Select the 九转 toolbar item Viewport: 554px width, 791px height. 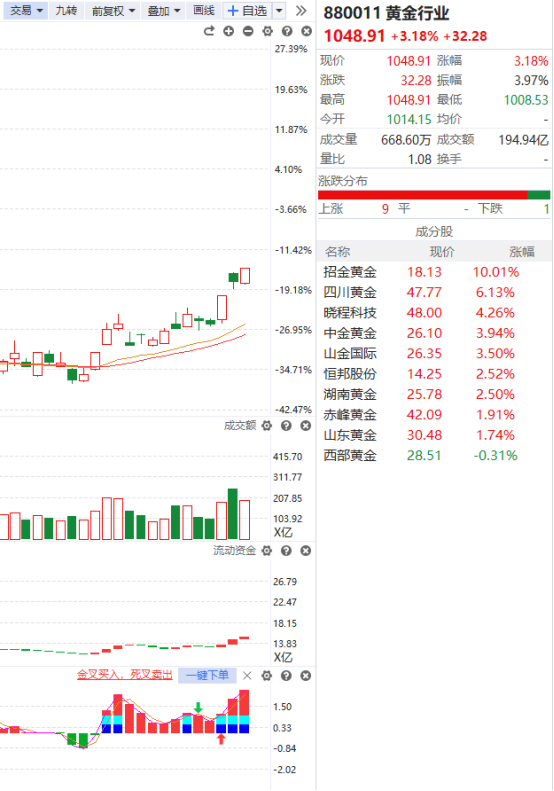point(66,11)
